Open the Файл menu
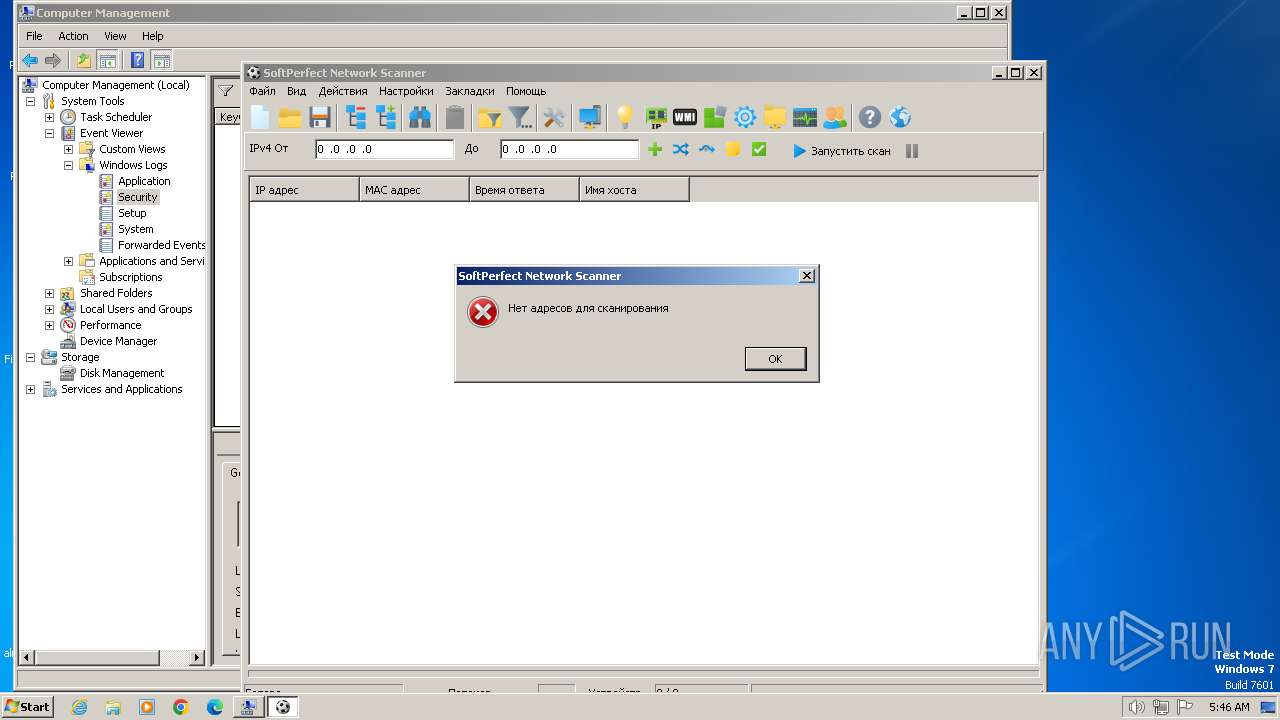This screenshot has height=720, width=1280. point(262,91)
